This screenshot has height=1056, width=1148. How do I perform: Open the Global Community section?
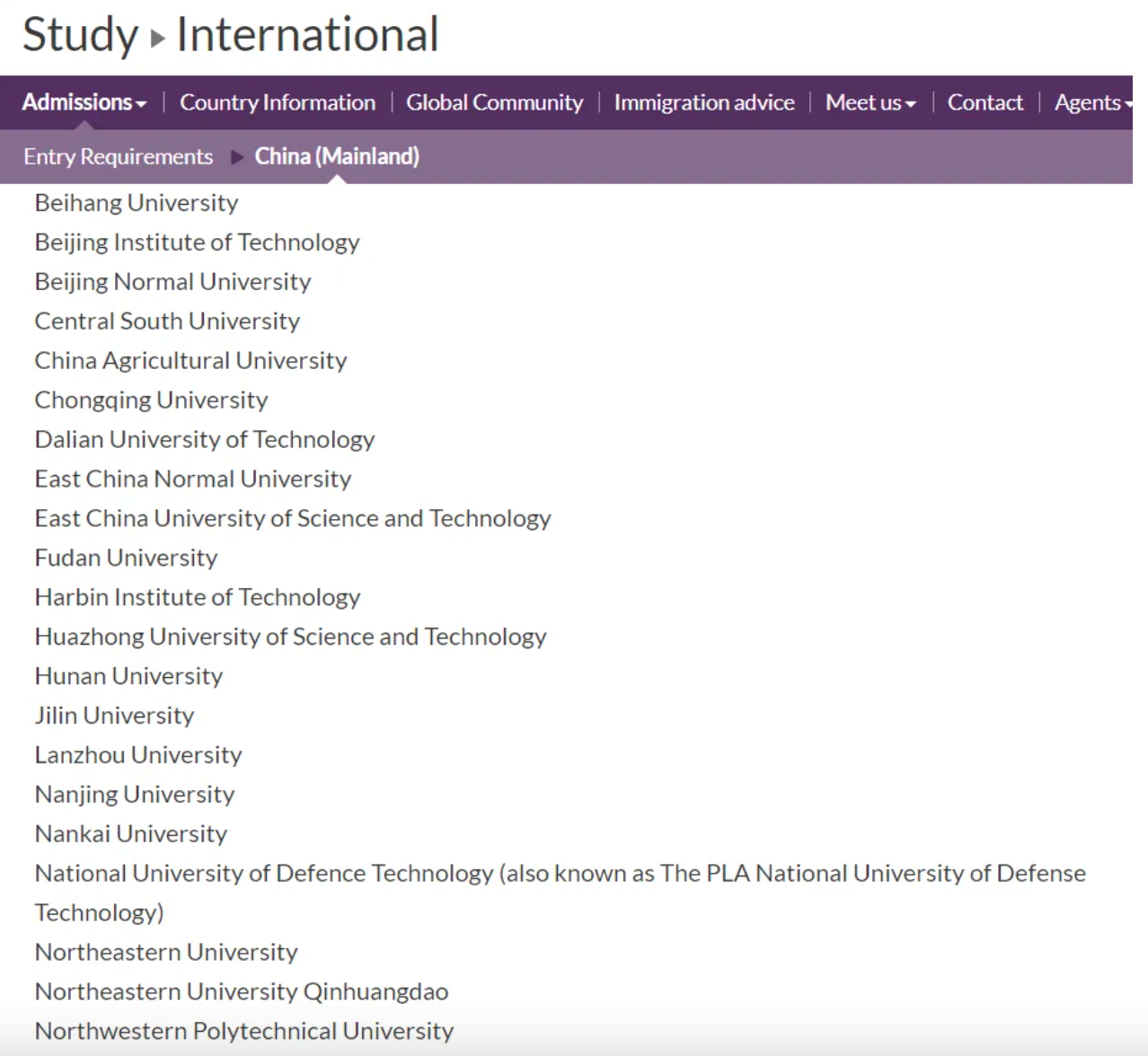click(494, 102)
